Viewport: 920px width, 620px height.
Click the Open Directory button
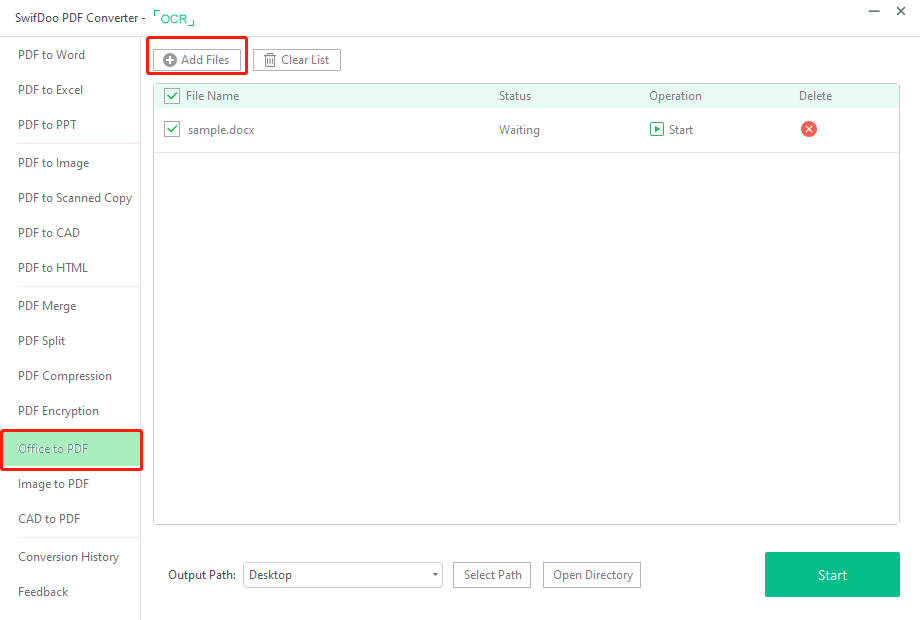(592, 575)
